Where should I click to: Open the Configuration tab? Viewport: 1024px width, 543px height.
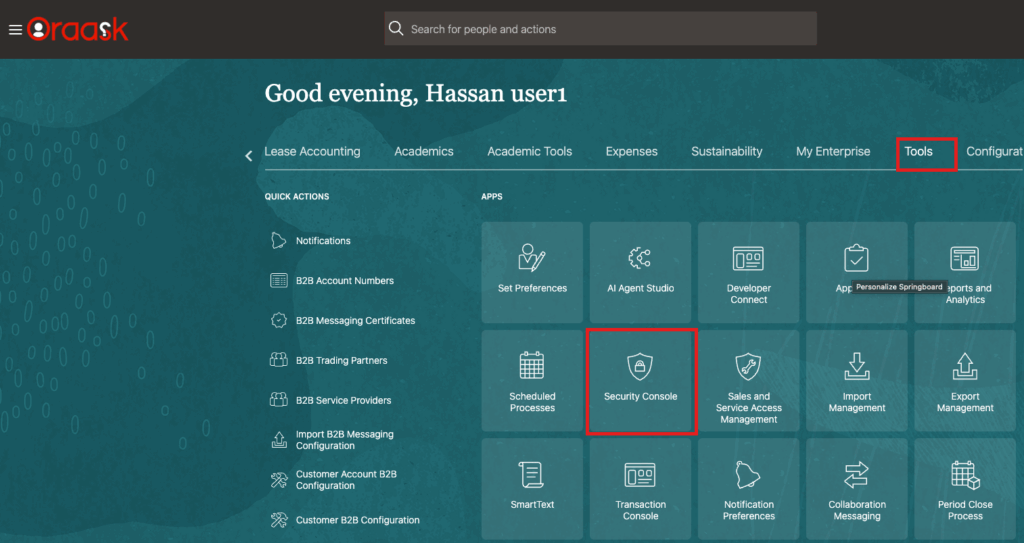pyautogui.click(x=995, y=152)
